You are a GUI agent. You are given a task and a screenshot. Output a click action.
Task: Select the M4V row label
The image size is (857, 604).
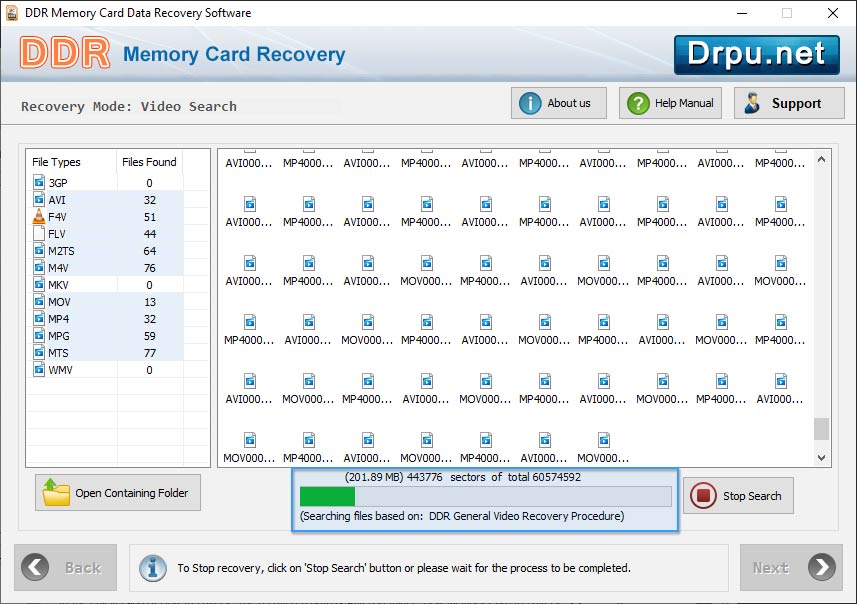coord(58,268)
